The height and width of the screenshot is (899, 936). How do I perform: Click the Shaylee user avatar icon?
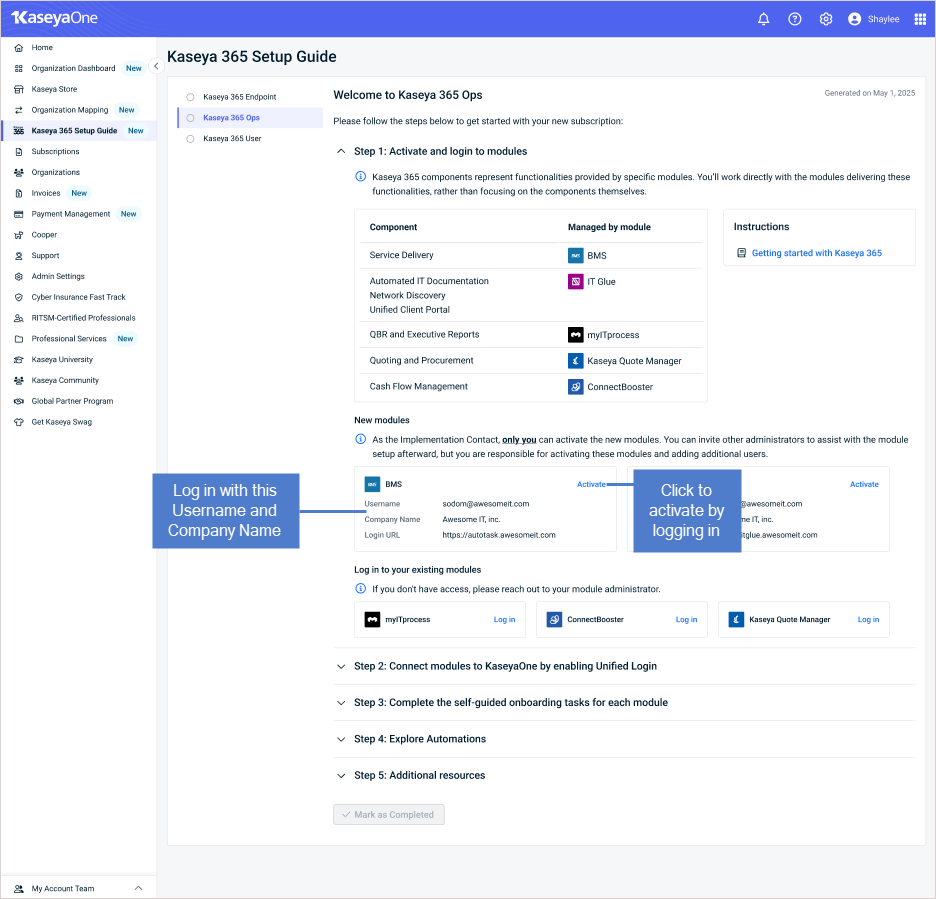[x=854, y=19]
